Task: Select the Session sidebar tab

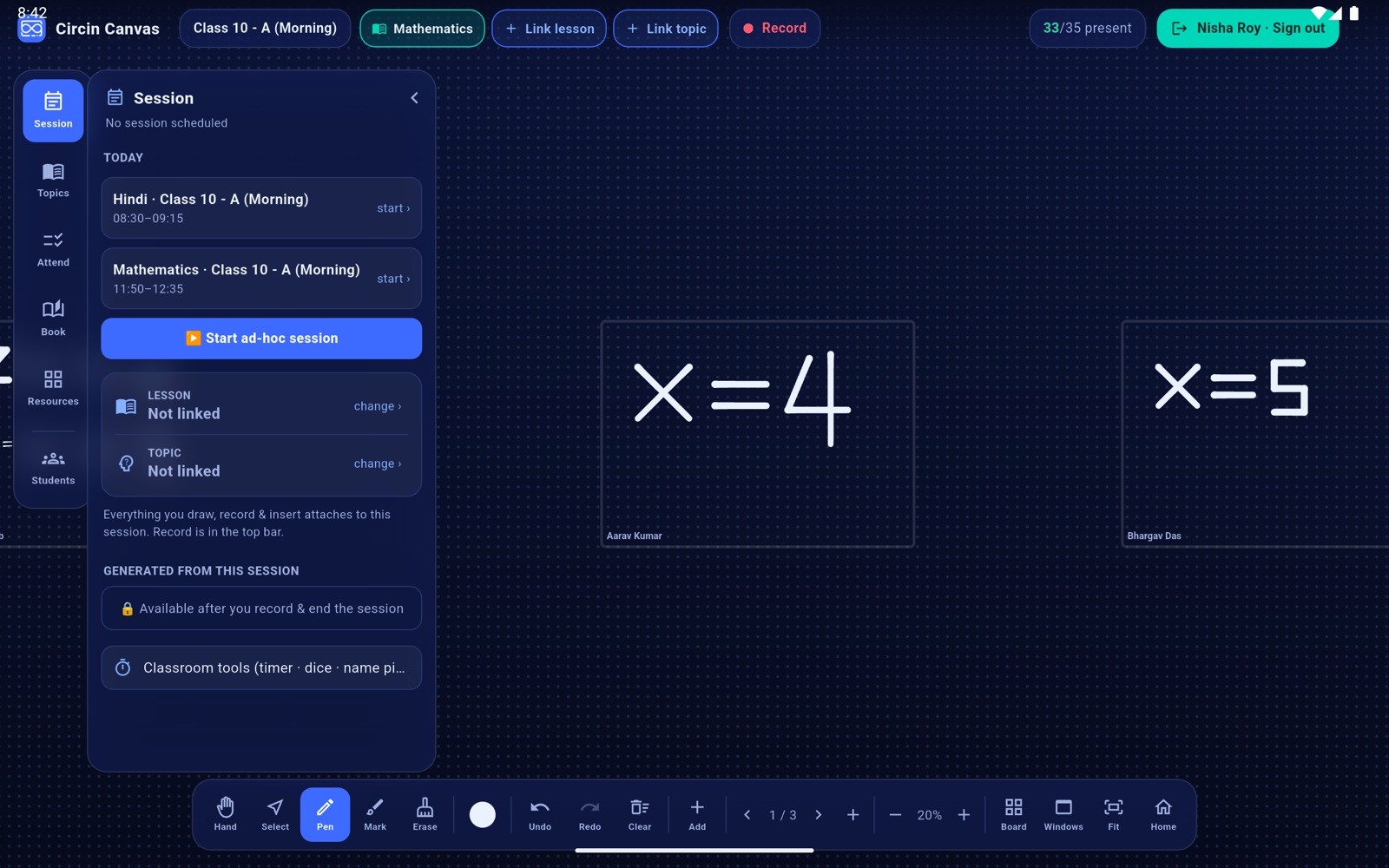Action: click(x=53, y=110)
